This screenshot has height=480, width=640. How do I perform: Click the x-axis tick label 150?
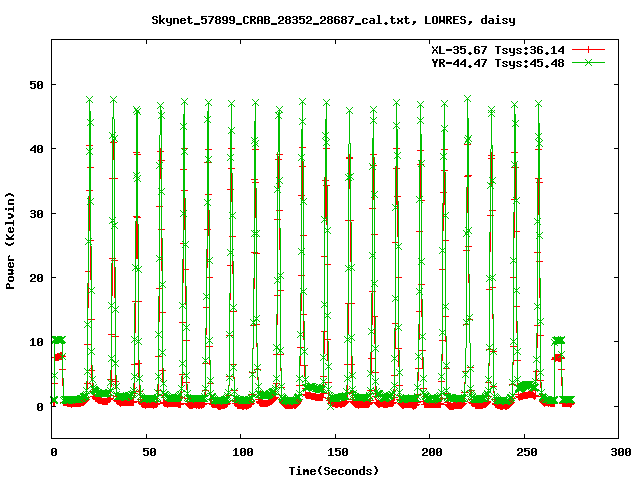338,452
